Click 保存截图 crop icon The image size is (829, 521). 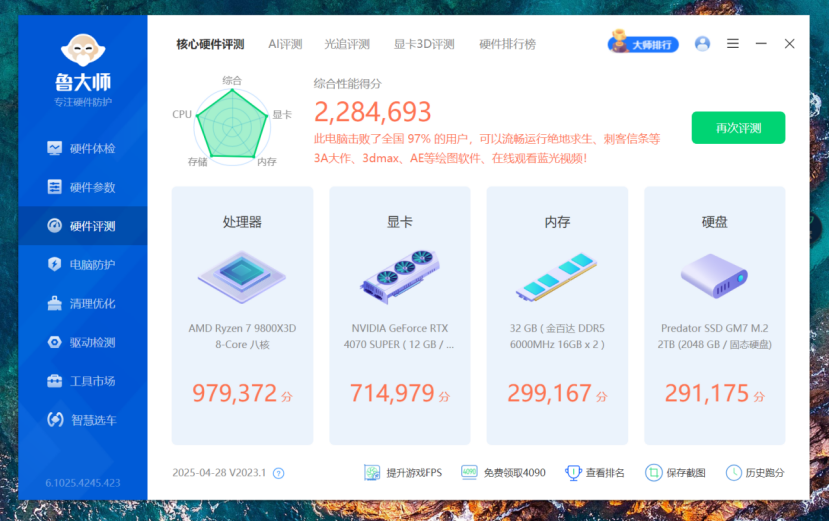click(653, 472)
